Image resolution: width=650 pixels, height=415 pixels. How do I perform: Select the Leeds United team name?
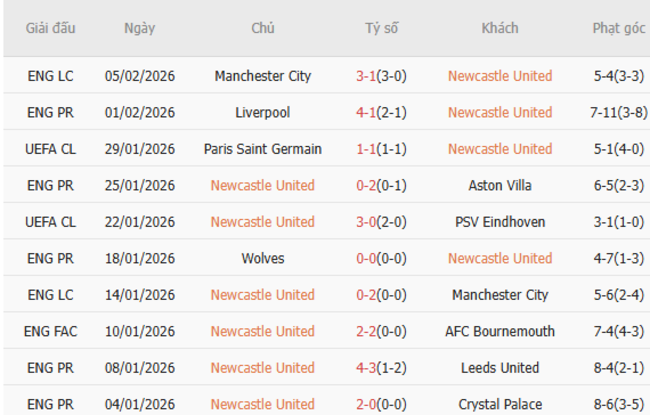[500, 368]
